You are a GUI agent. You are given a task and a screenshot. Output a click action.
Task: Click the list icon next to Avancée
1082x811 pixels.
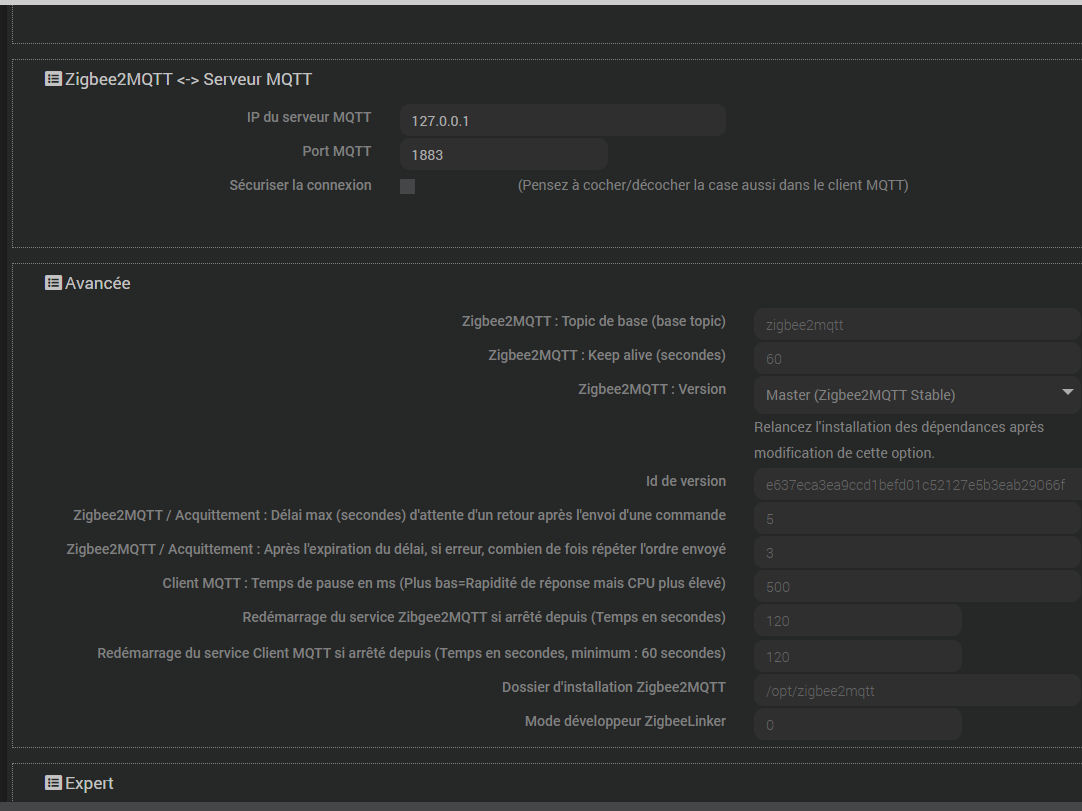pos(54,283)
